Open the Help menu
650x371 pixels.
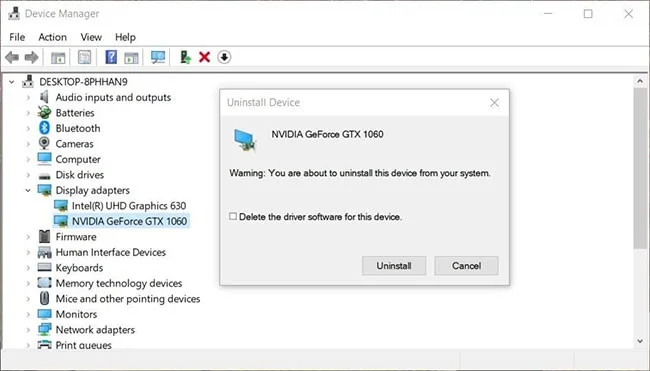pyautogui.click(x=125, y=37)
